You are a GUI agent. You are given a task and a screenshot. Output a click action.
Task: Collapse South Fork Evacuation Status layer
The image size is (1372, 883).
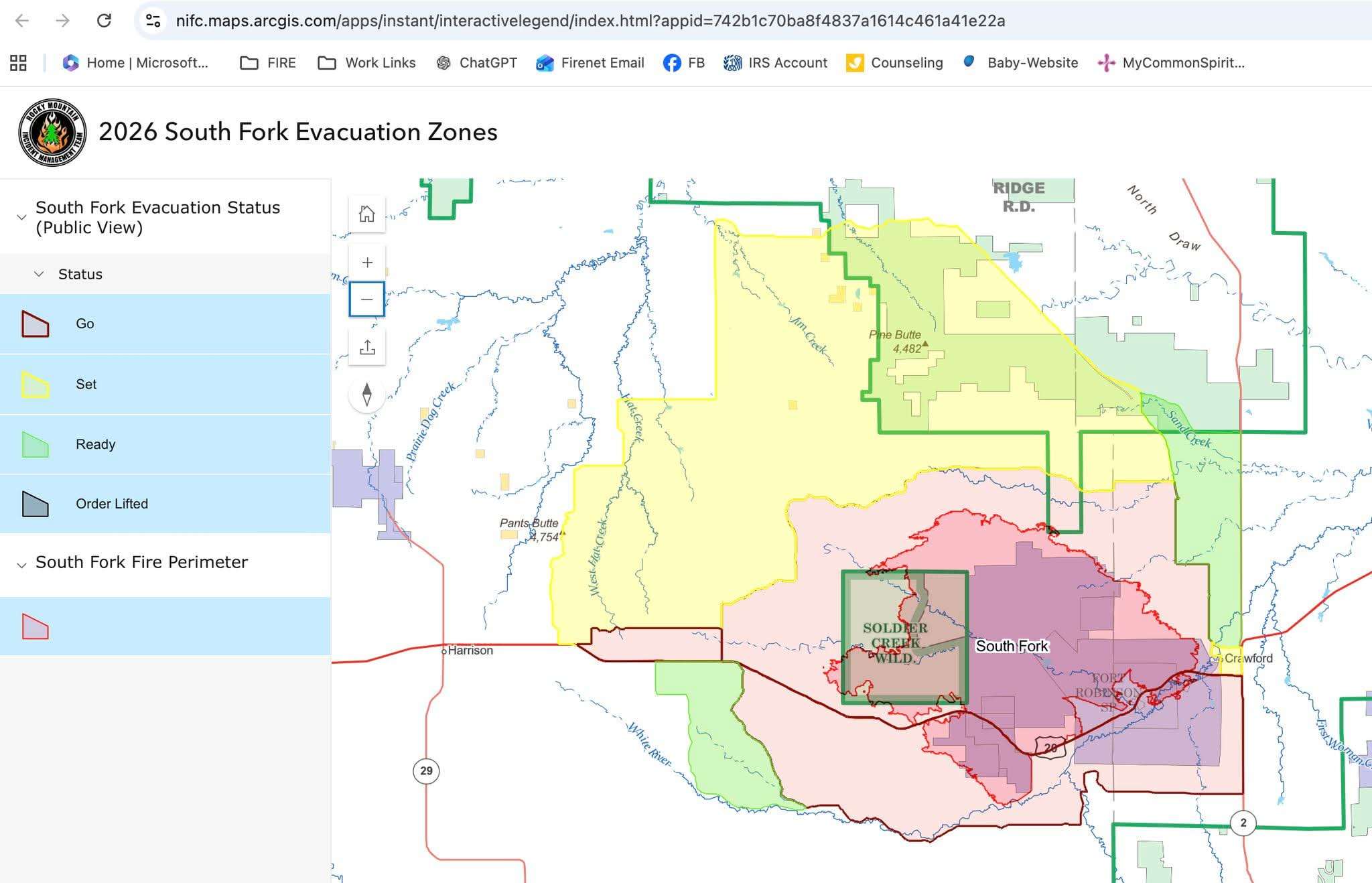tap(21, 217)
